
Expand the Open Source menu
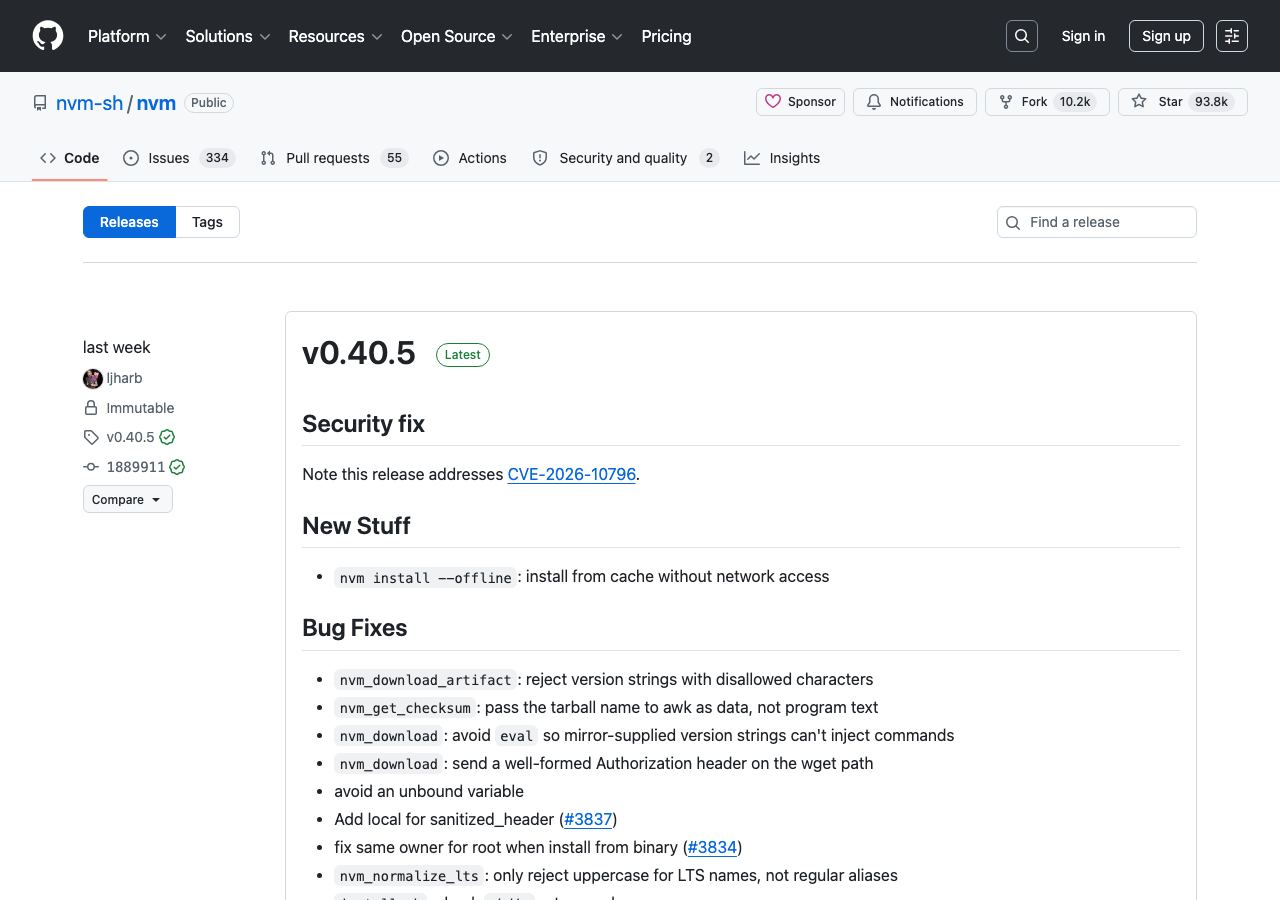tap(457, 36)
